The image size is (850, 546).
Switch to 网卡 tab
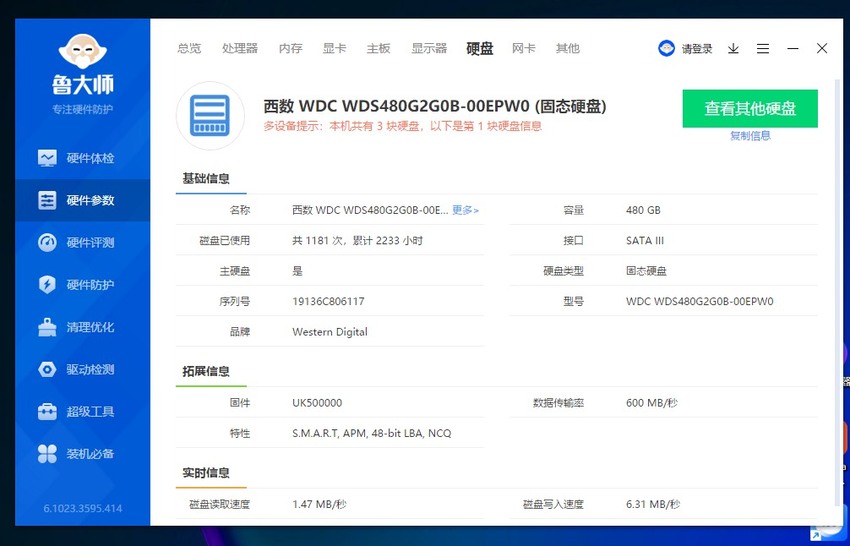point(524,48)
